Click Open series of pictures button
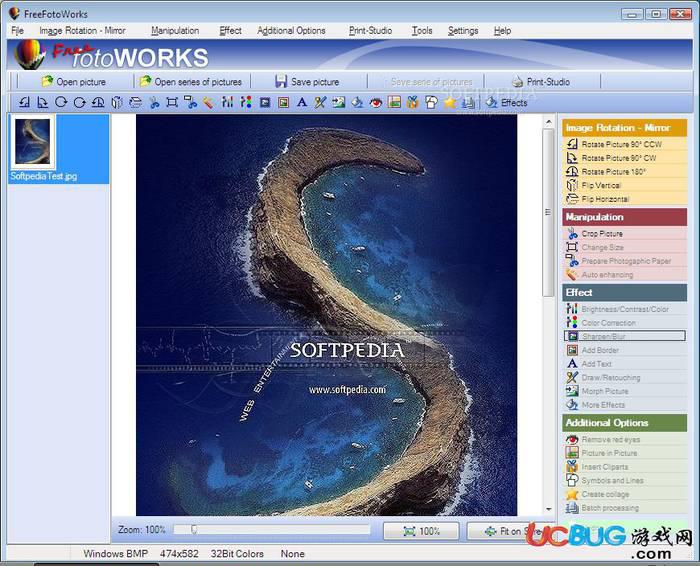The width and height of the screenshot is (700, 566). tap(191, 82)
